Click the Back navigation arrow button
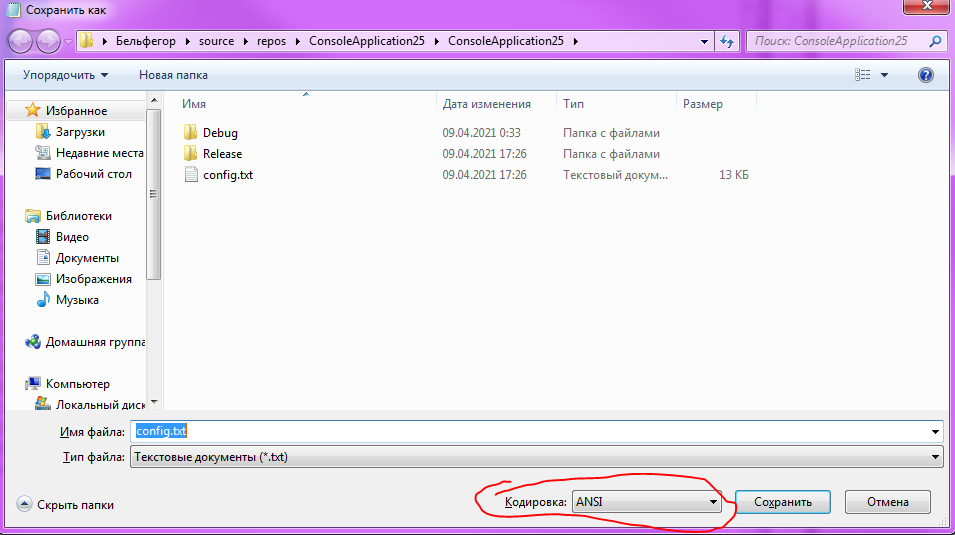 [20, 41]
